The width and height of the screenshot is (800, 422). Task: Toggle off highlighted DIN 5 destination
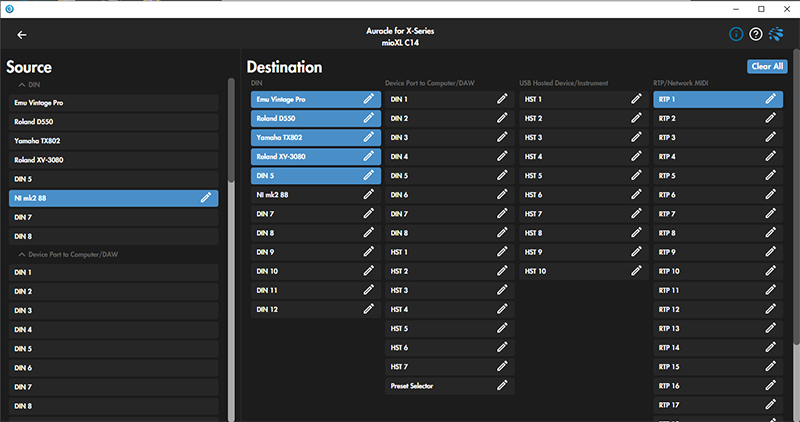click(x=316, y=176)
